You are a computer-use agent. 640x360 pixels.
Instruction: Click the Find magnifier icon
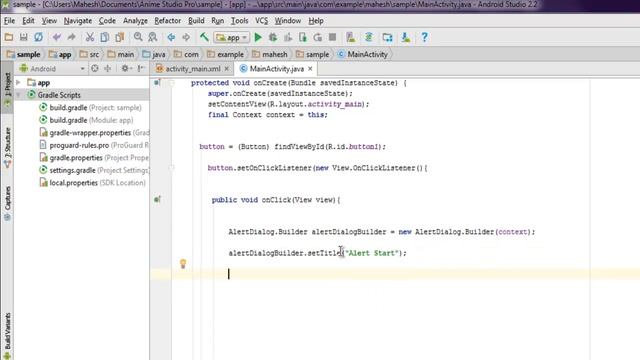coord(138,38)
